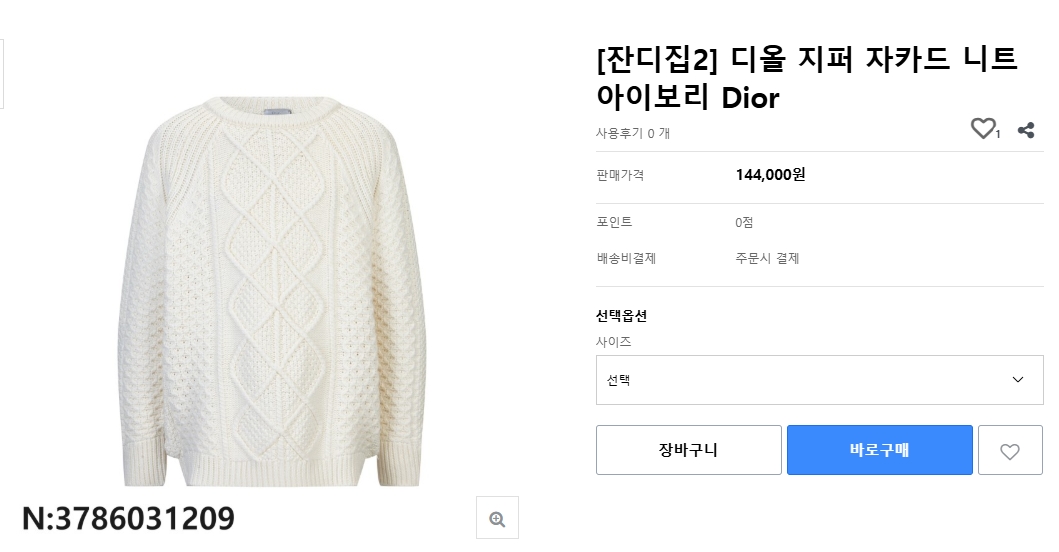The image size is (1059, 552).
Task: Click the magnifier zoom icon below the image
Action: point(497,518)
